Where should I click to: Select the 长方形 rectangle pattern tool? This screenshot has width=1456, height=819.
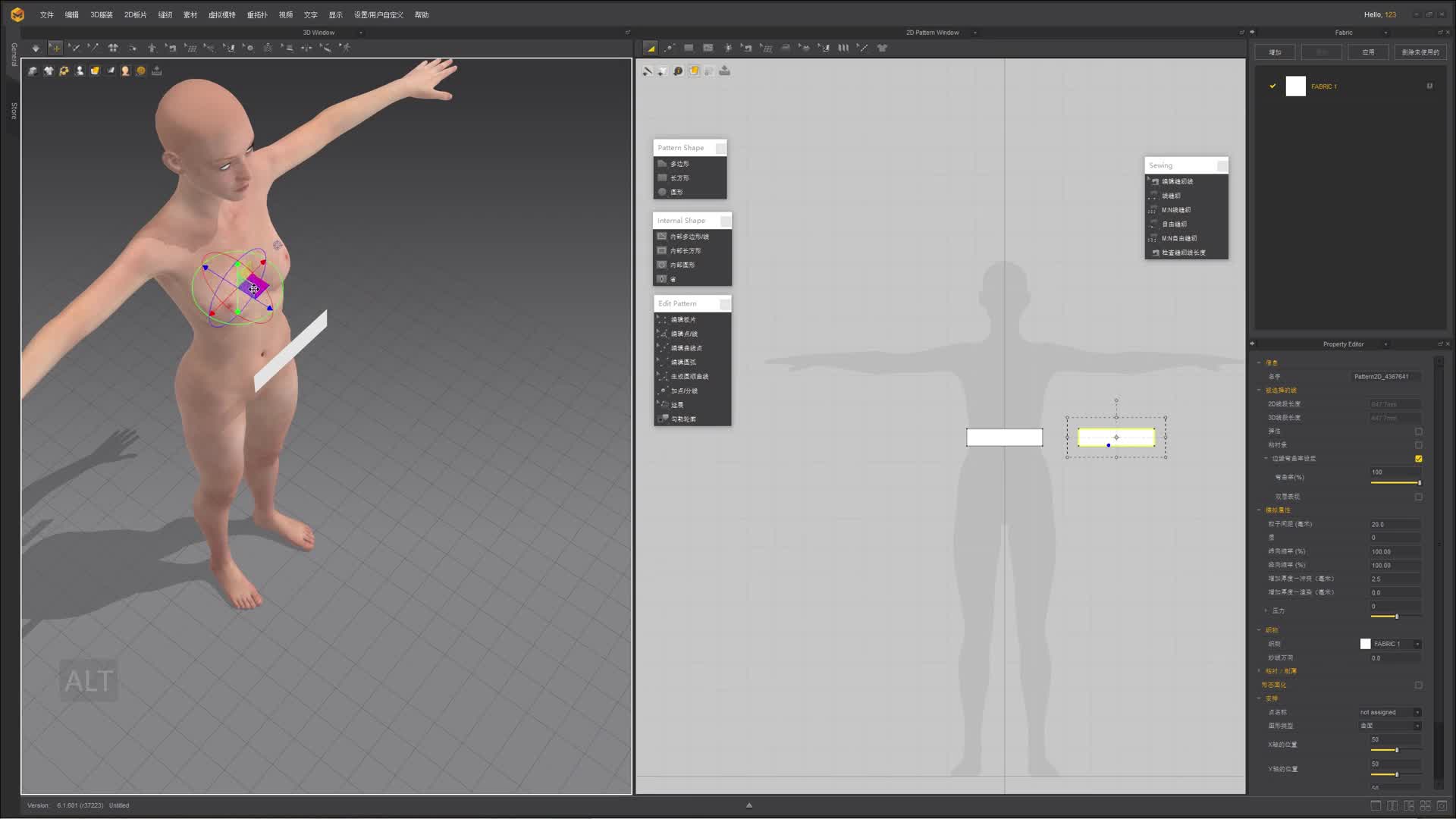[x=679, y=178]
